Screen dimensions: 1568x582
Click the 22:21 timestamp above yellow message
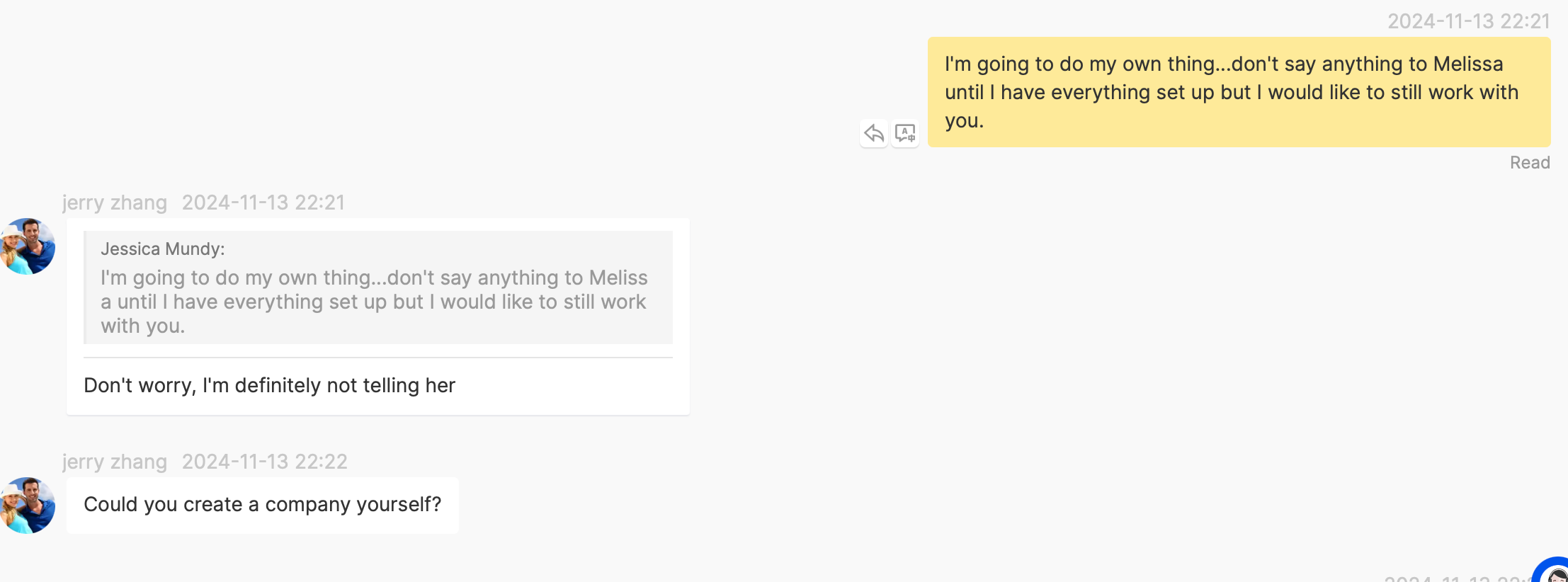point(1469,21)
